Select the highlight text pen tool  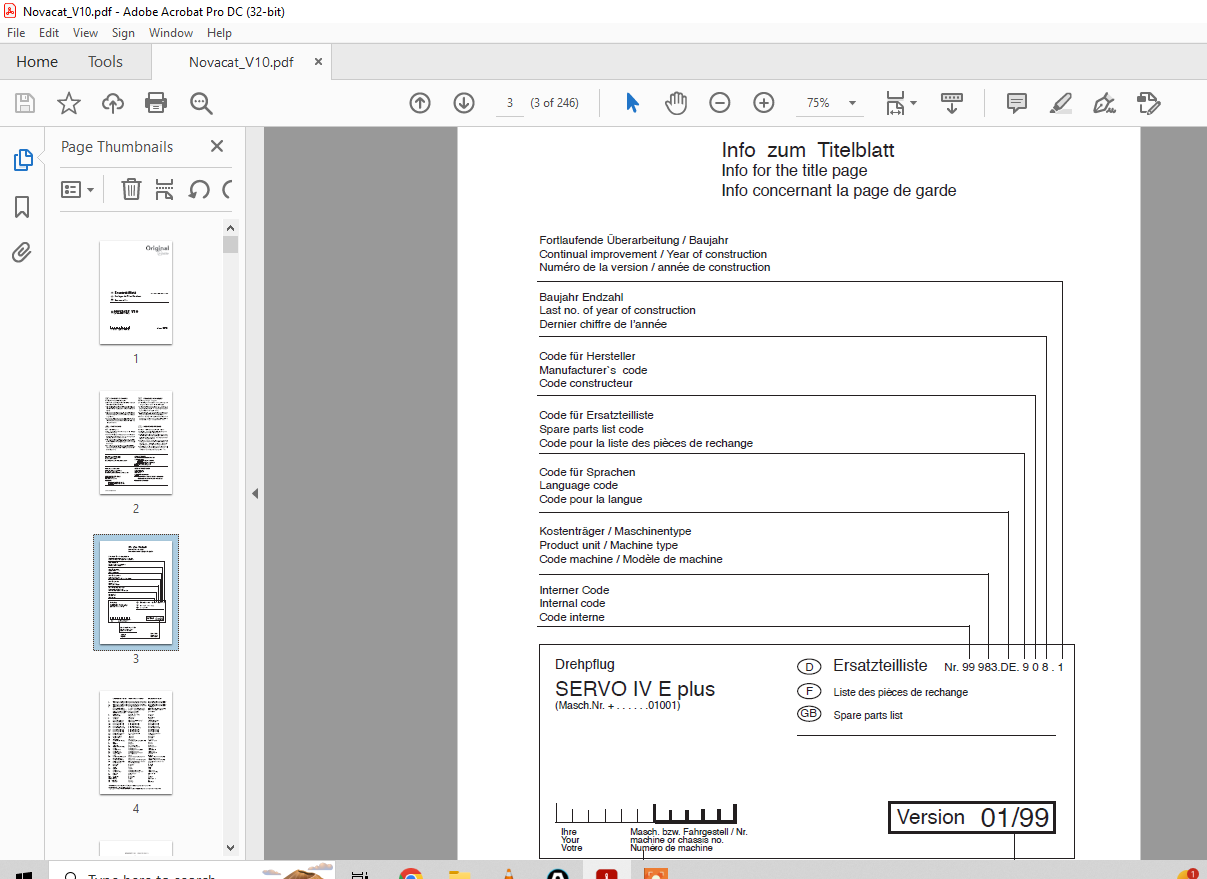(1061, 102)
